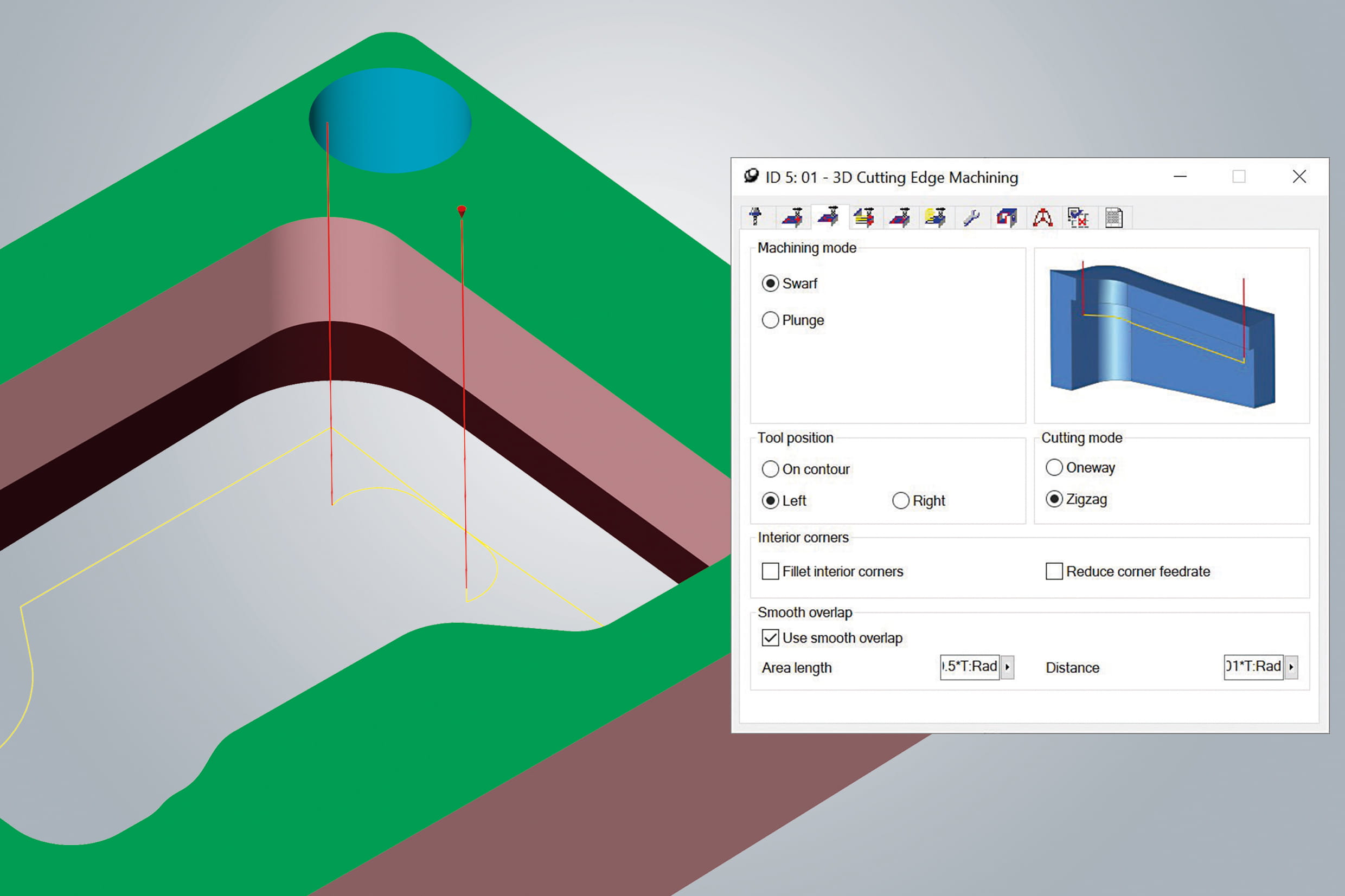The height and width of the screenshot is (896, 1345).
Task: Check Reduce corner feedrate option
Action: [1054, 571]
